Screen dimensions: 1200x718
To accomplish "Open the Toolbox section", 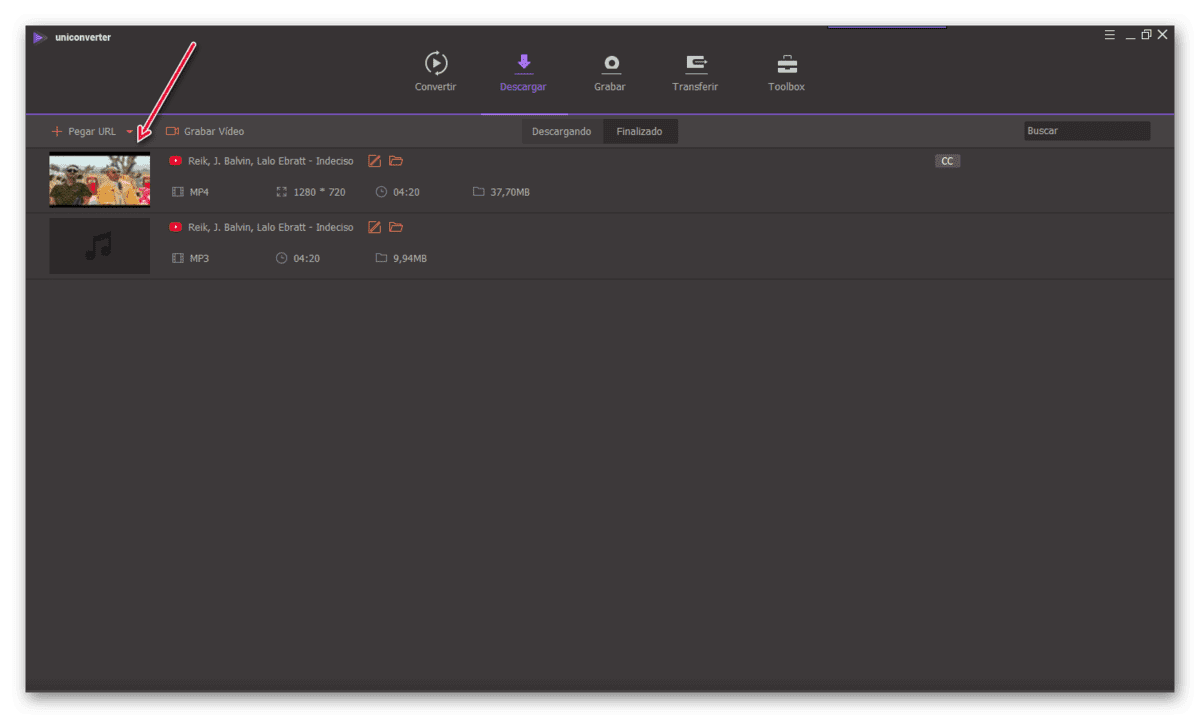I will (x=786, y=72).
